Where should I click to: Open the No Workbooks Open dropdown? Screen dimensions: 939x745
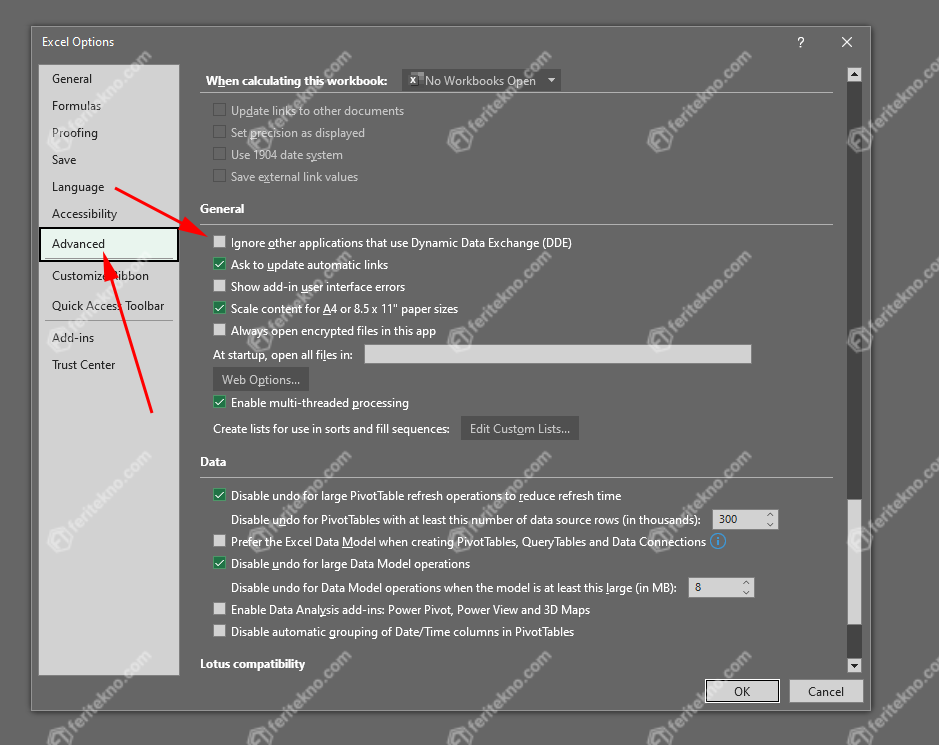point(481,80)
